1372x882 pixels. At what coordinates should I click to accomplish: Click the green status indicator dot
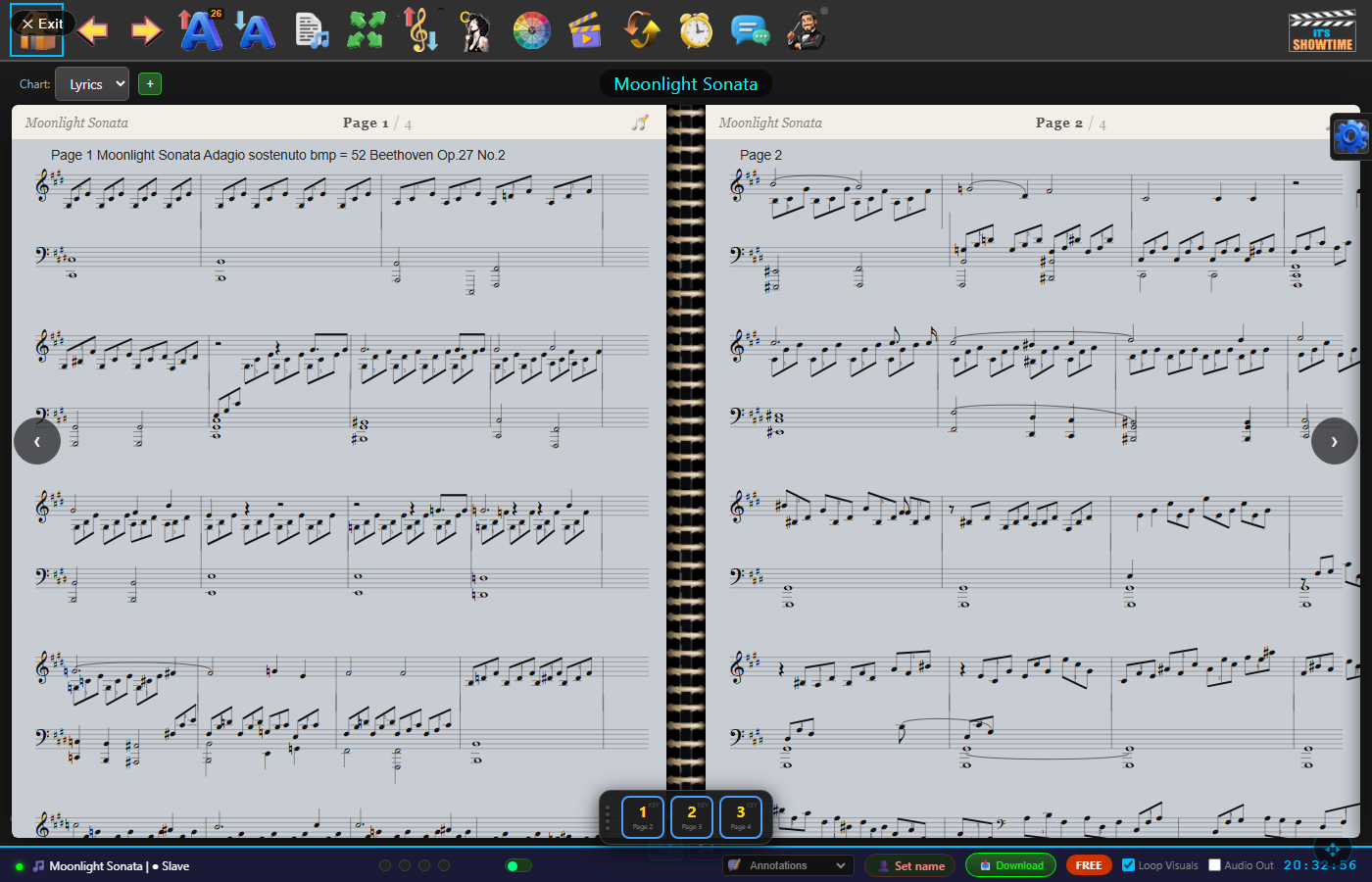click(20, 866)
